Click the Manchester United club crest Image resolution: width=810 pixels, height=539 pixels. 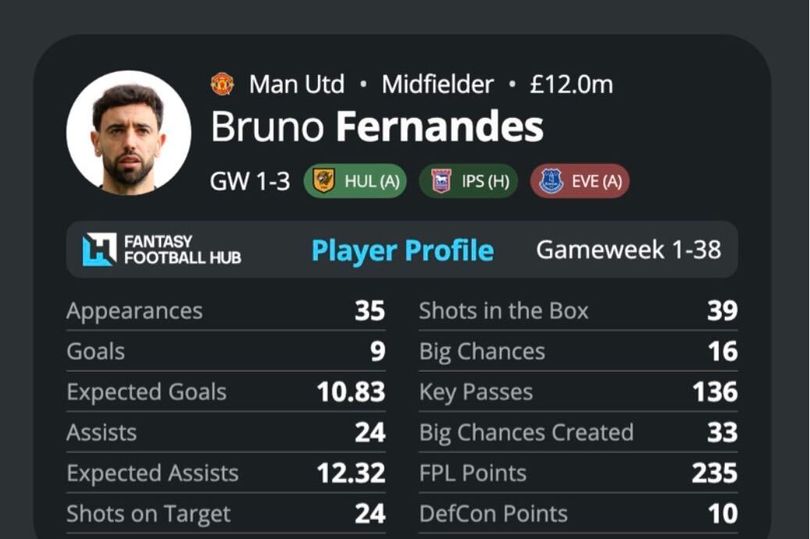(x=222, y=84)
